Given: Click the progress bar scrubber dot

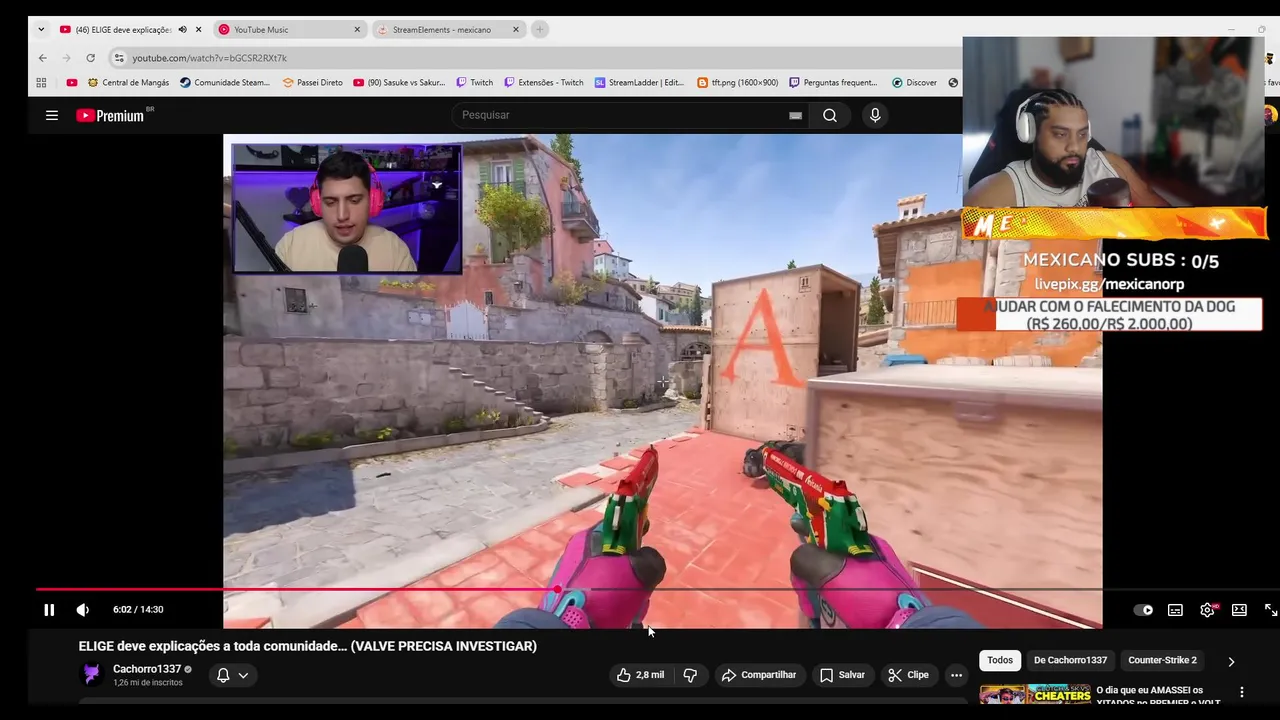Looking at the screenshot, I should (x=557, y=589).
